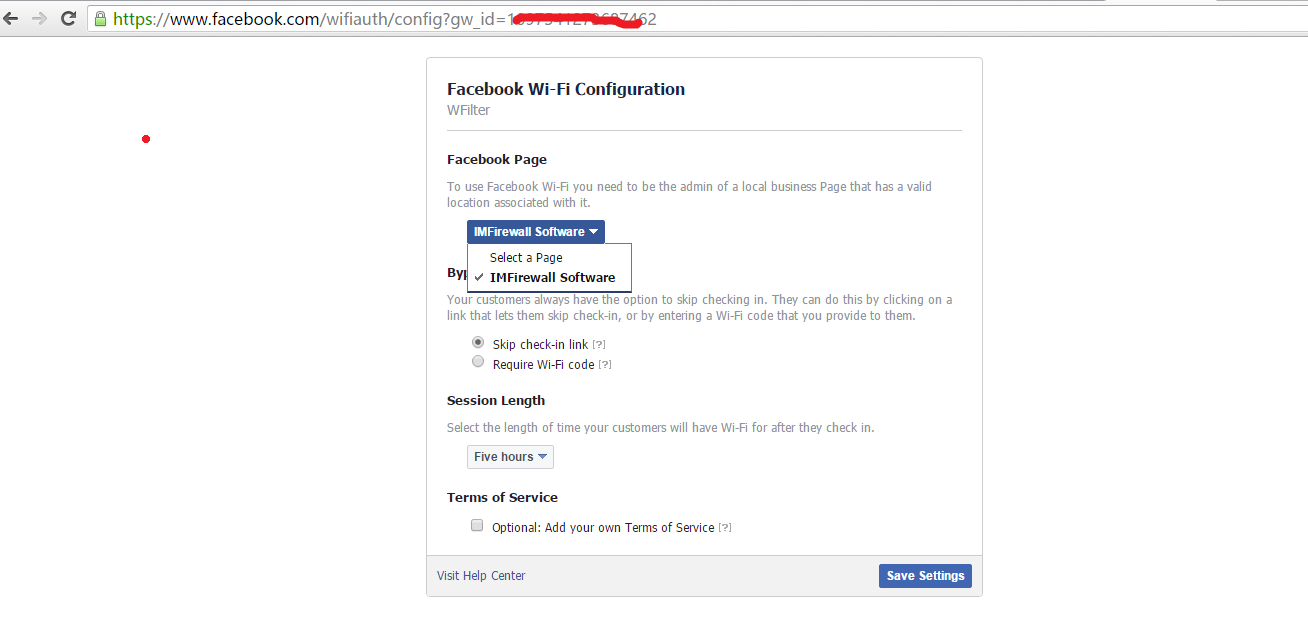Click the green padlock security icon
The width and height of the screenshot is (1308, 622).
[x=100, y=18]
